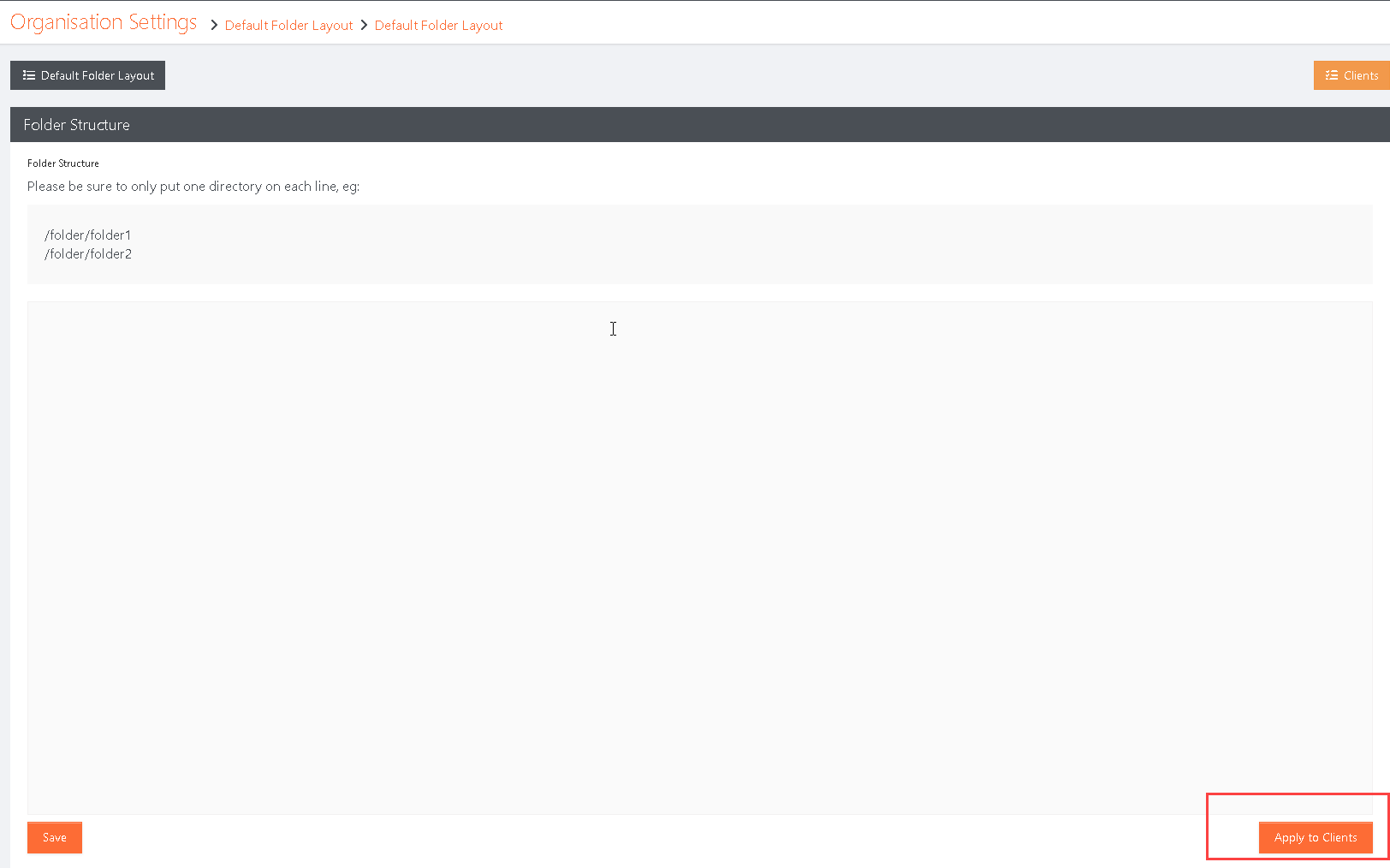The width and height of the screenshot is (1390, 868).
Task: Save the folder structure
Action: tap(55, 837)
